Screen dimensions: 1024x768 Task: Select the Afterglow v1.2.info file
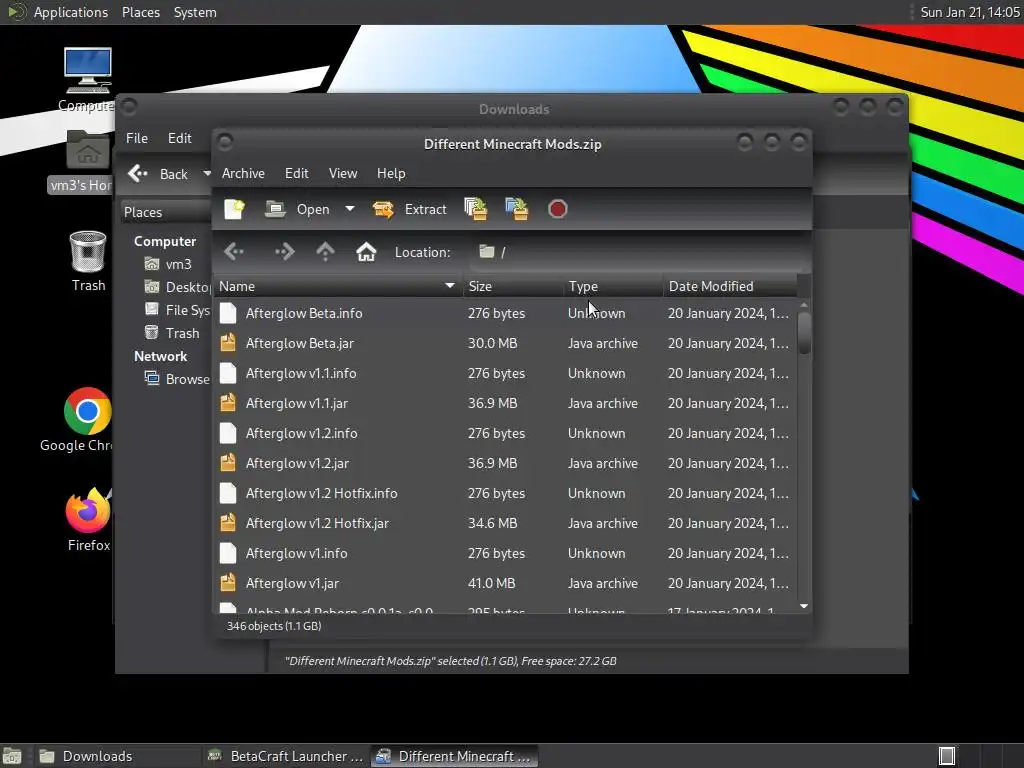pos(505,433)
